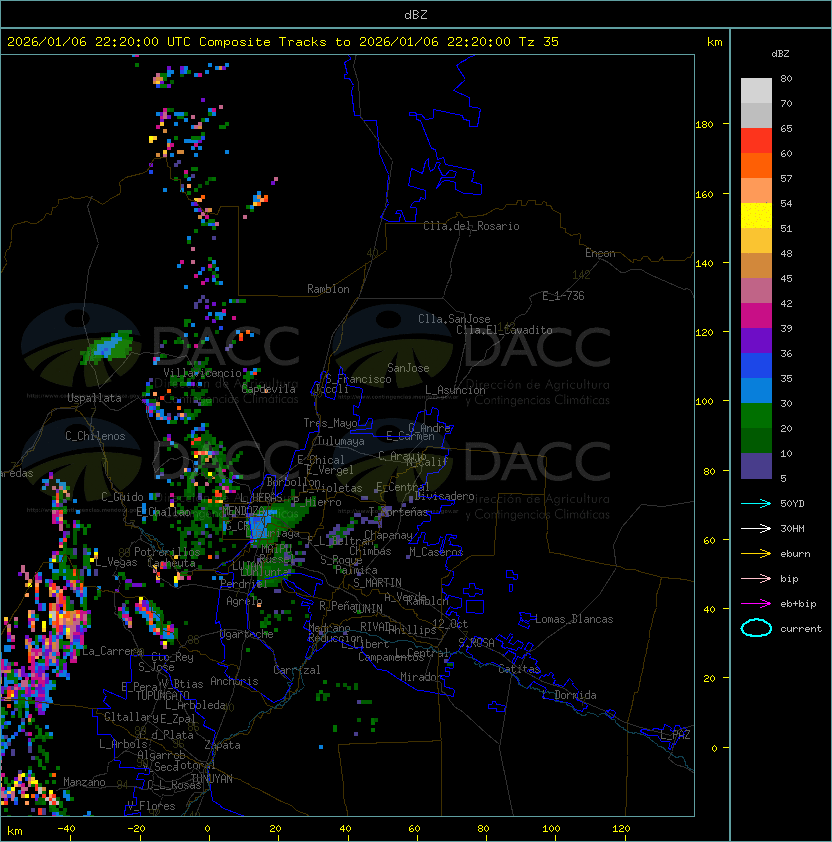
Task: Click the Zapata map label
Action: [222, 745]
